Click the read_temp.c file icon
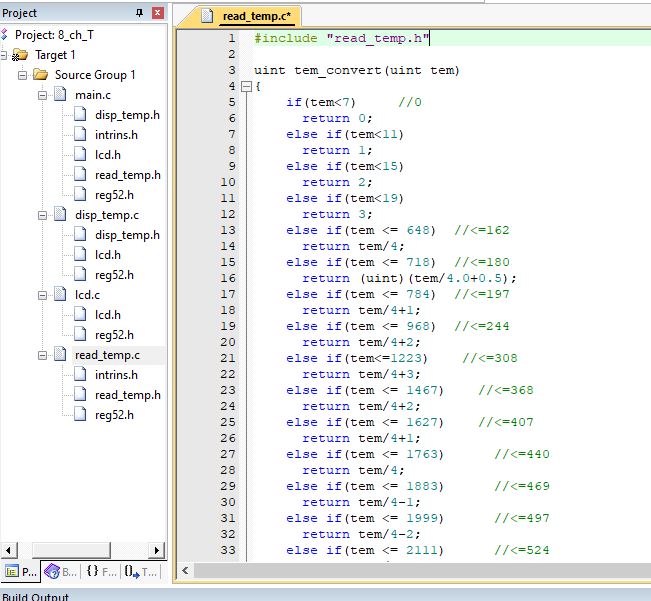Screen dimensions: 651x601 [60, 355]
